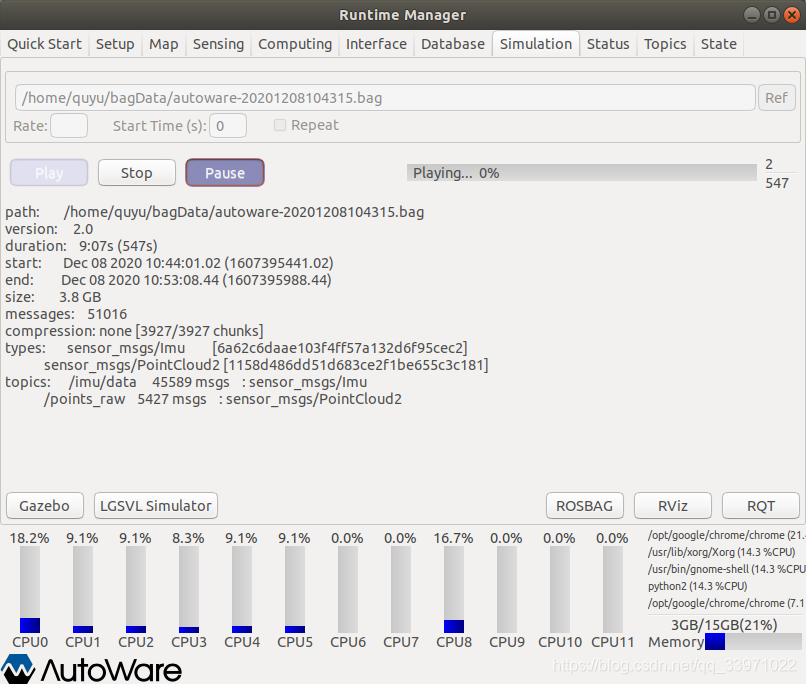Go to the Sensing tab

coord(218,44)
